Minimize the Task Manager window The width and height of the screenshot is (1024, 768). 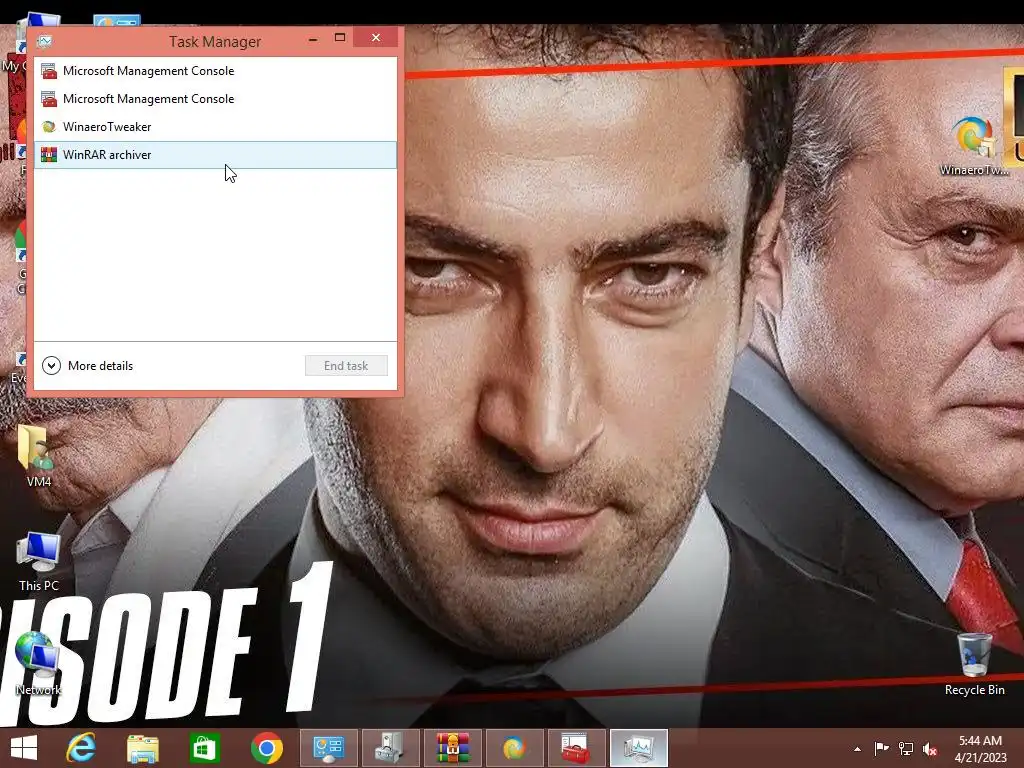point(313,39)
